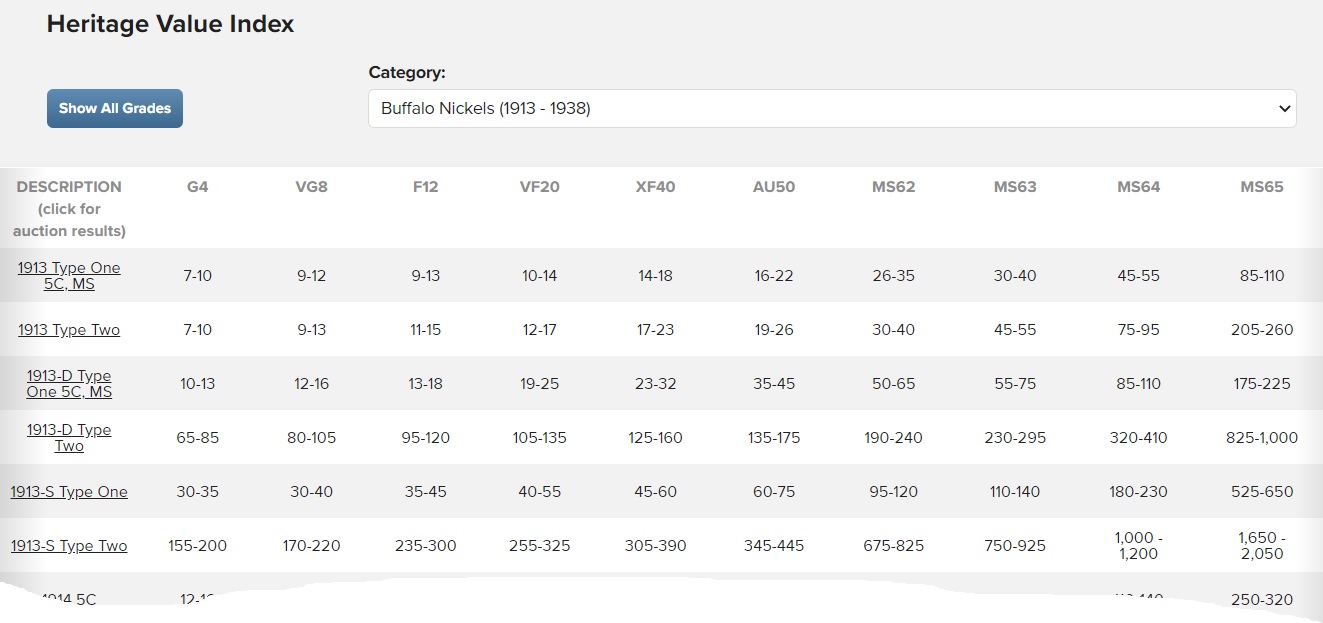Select the XF40 column header
Screen dimensions: 1323x623
[x=655, y=187]
